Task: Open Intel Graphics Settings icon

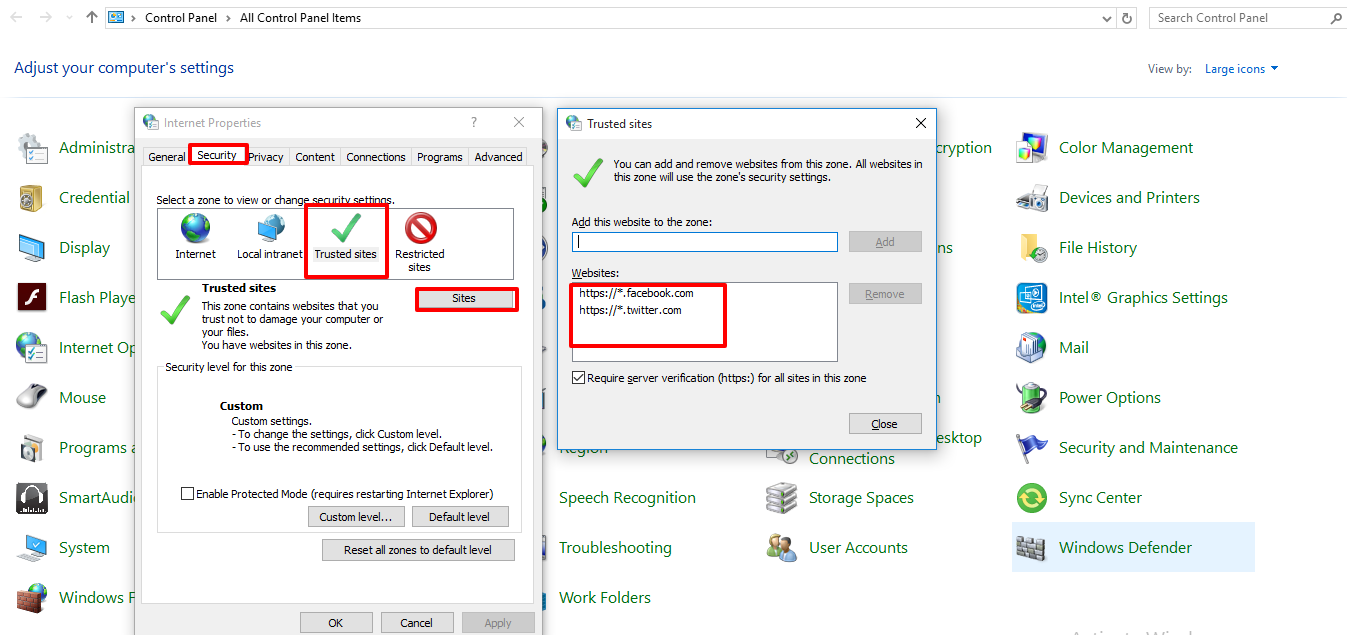Action: coord(1031,298)
